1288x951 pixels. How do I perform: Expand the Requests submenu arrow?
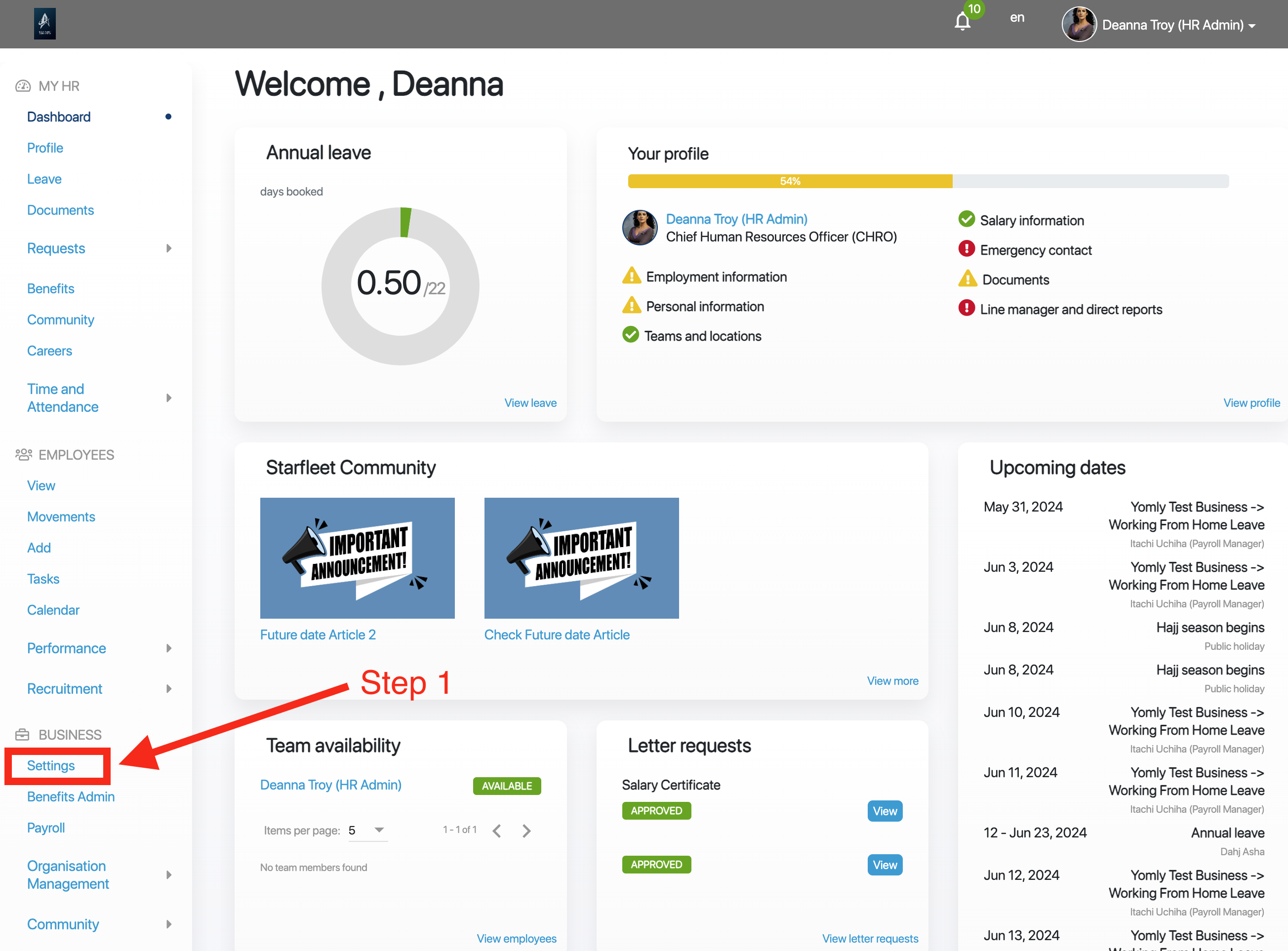tap(169, 248)
